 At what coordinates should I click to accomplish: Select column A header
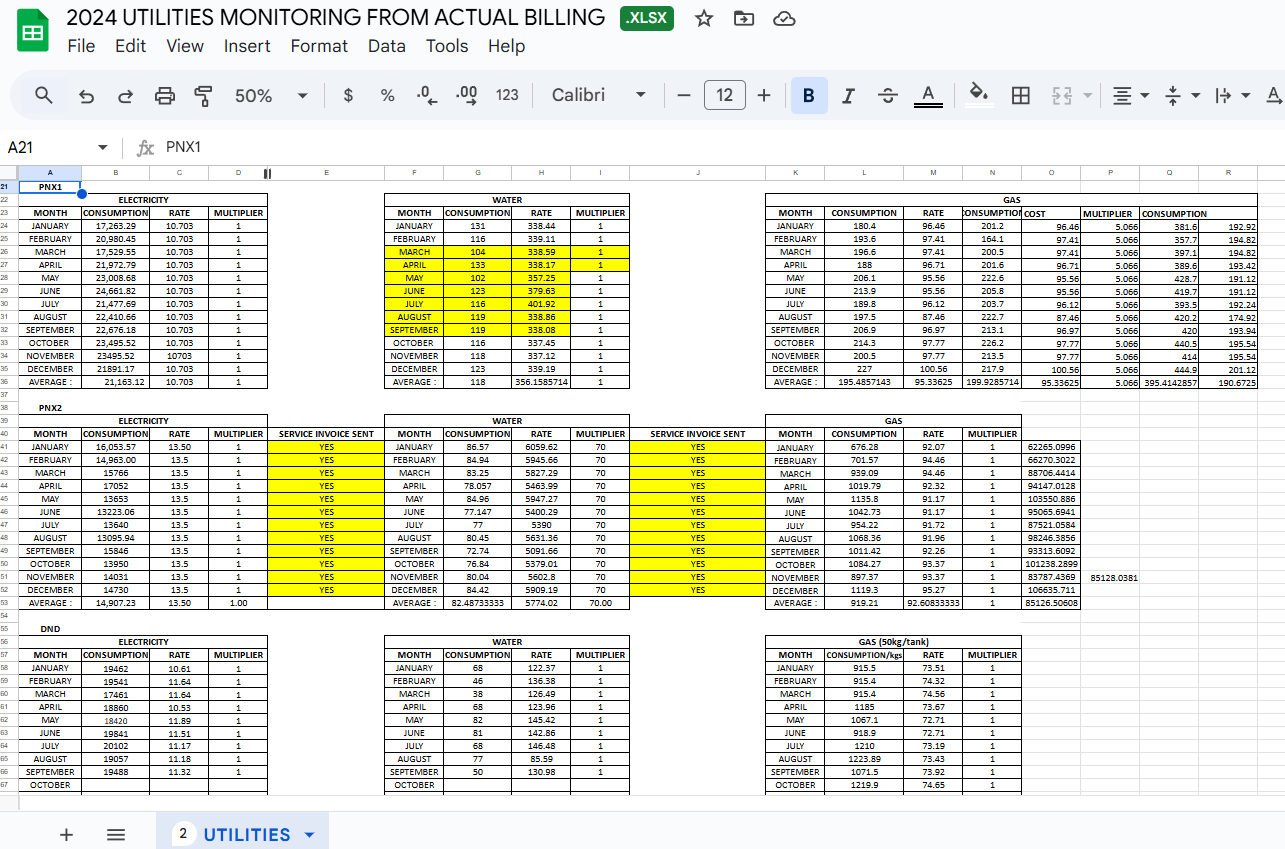(x=50, y=173)
